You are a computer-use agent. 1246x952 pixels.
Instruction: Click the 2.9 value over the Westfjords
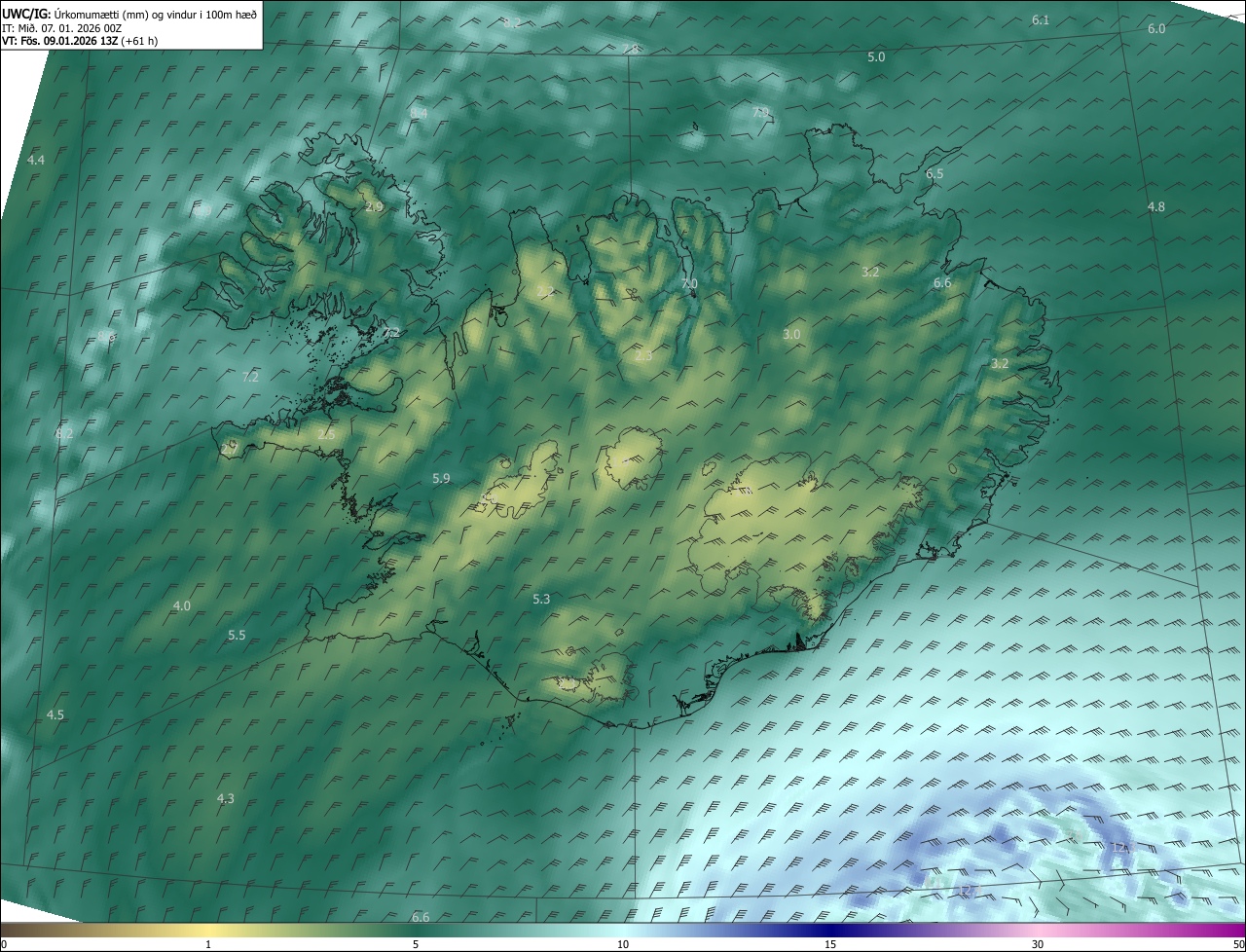[374, 208]
